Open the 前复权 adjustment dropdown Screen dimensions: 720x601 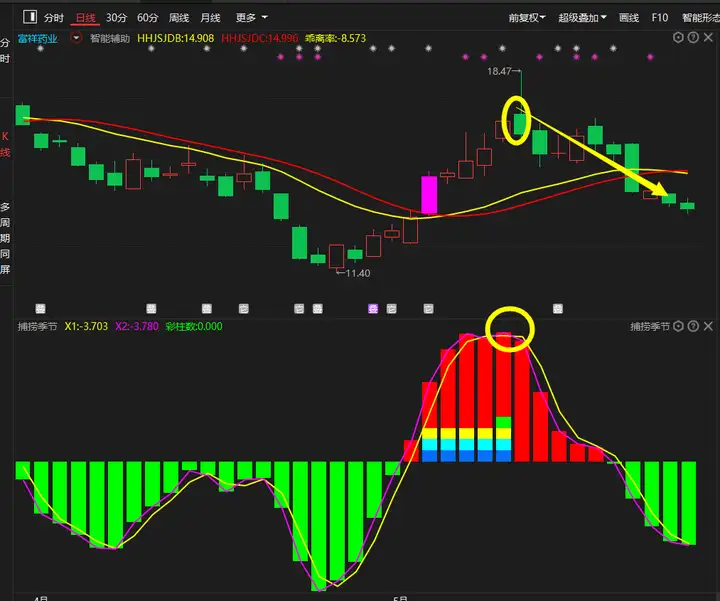point(526,18)
